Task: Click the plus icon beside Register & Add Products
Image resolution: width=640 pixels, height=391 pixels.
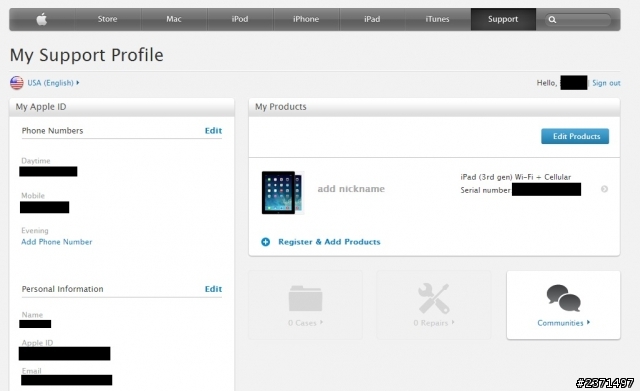Action: pos(265,242)
